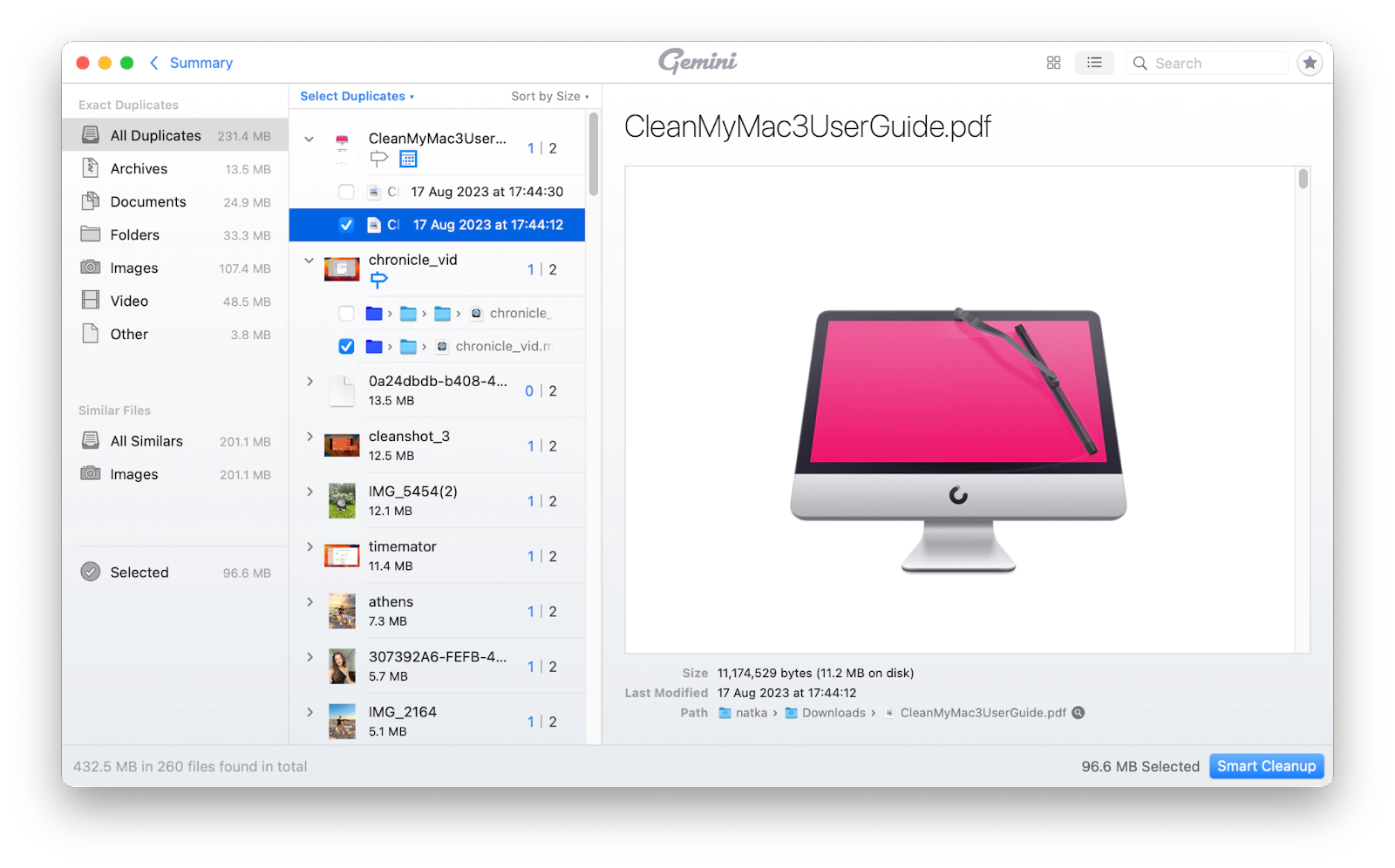The image size is (1395, 868).
Task: Click CleanMyMac3UserGuide.pdf in the path
Action: click(983, 713)
